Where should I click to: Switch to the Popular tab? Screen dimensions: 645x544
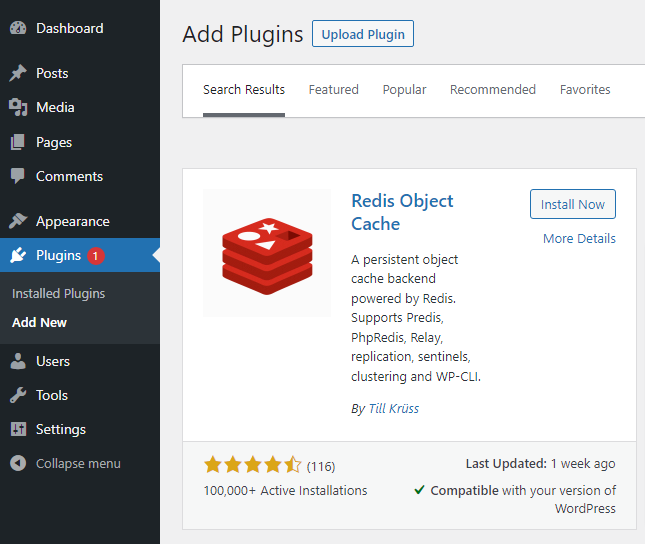(x=404, y=89)
